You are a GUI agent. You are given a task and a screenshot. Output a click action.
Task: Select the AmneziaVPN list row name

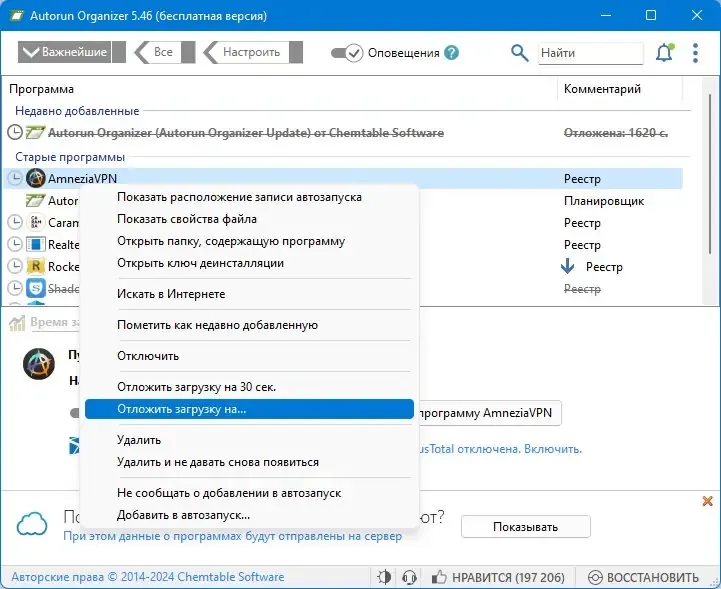[x=82, y=178]
